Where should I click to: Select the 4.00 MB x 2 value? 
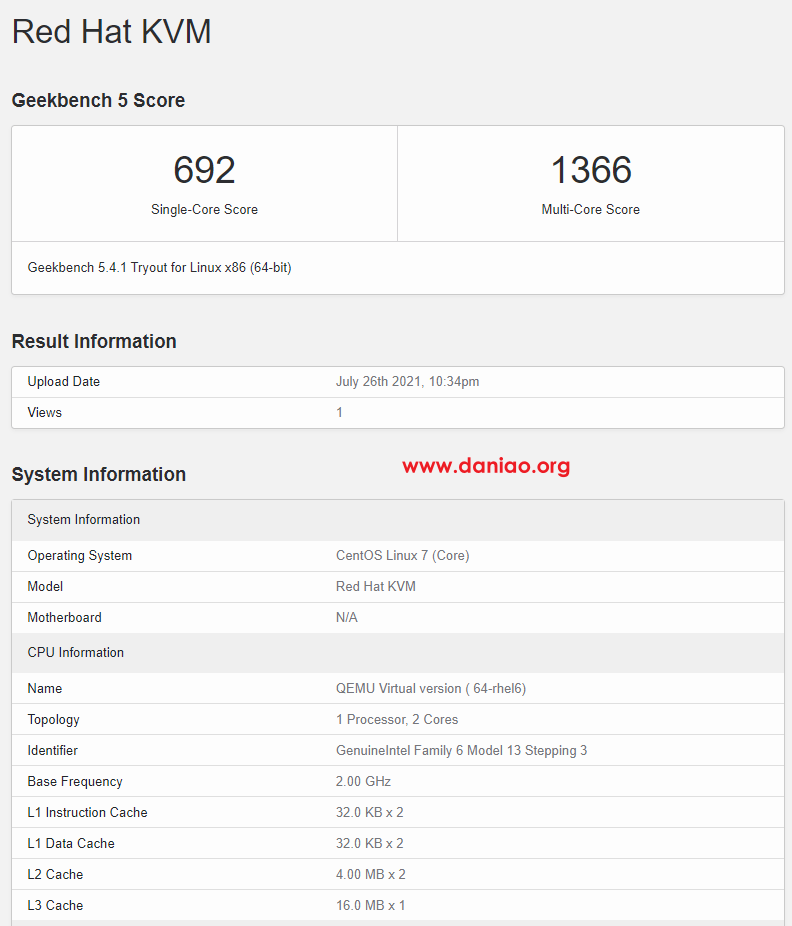pyautogui.click(x=371, y=875)
